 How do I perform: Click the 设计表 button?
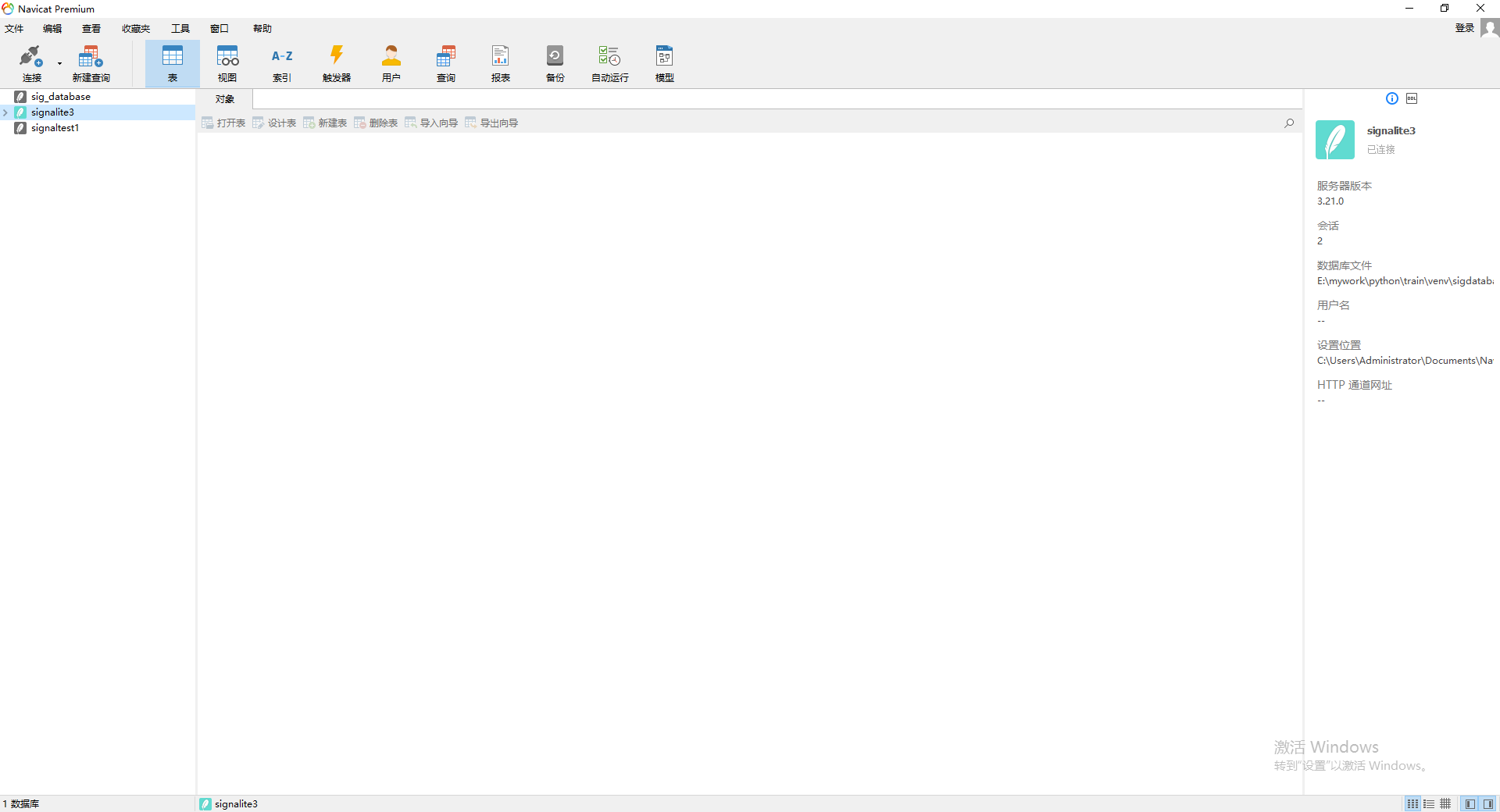pos(274,123)
